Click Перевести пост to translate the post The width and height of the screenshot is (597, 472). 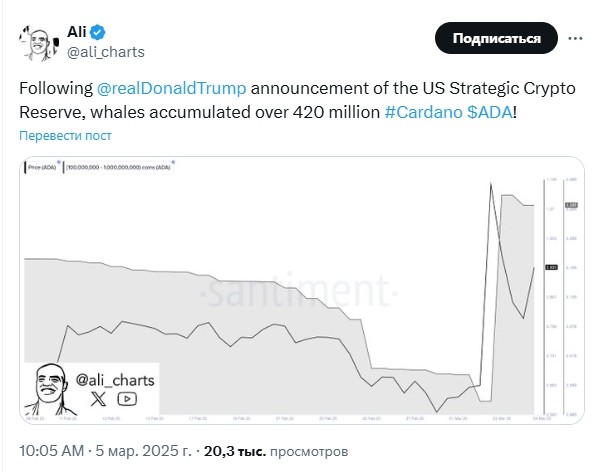coord(65,136)
